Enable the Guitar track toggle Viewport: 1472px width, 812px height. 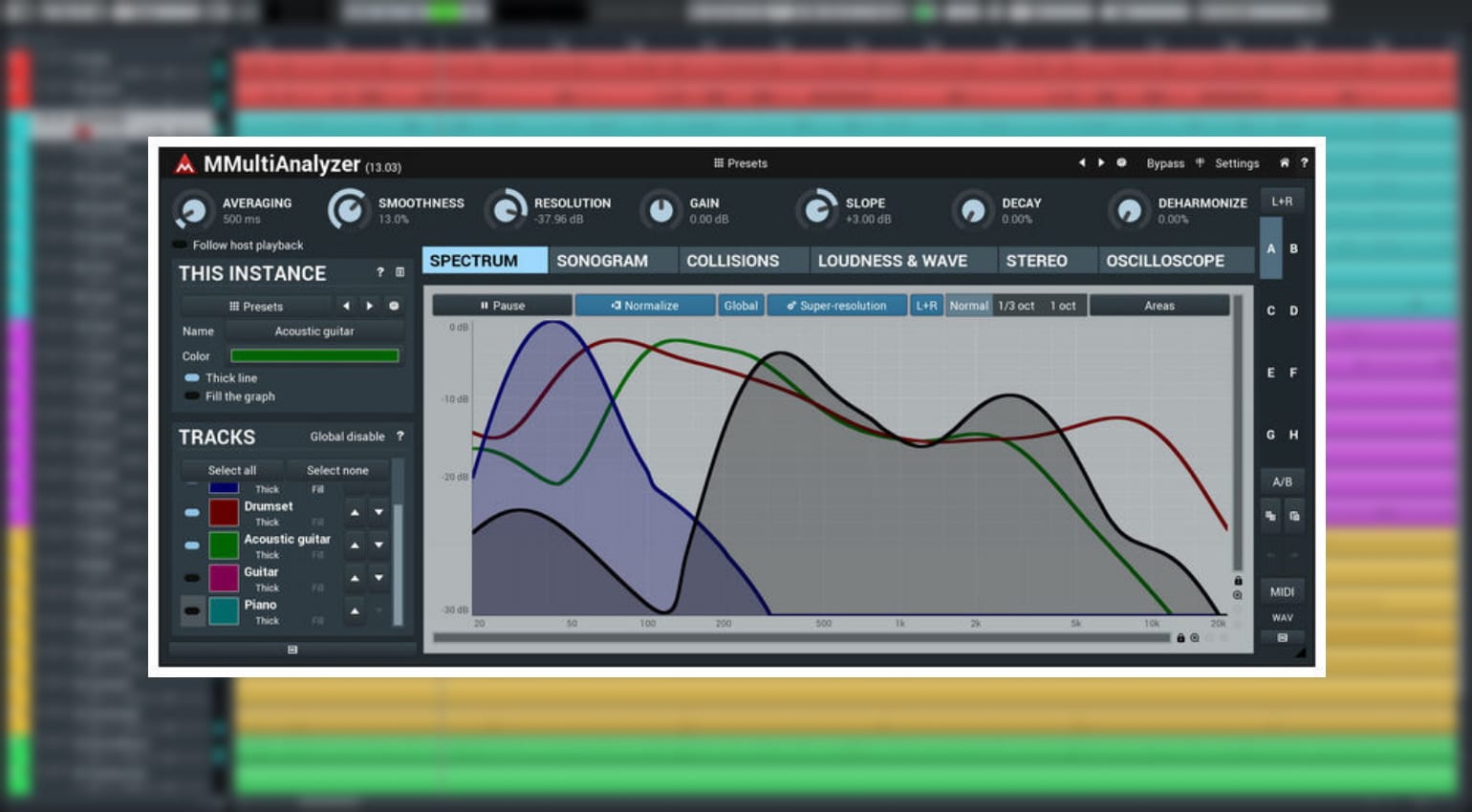(192, 577)
